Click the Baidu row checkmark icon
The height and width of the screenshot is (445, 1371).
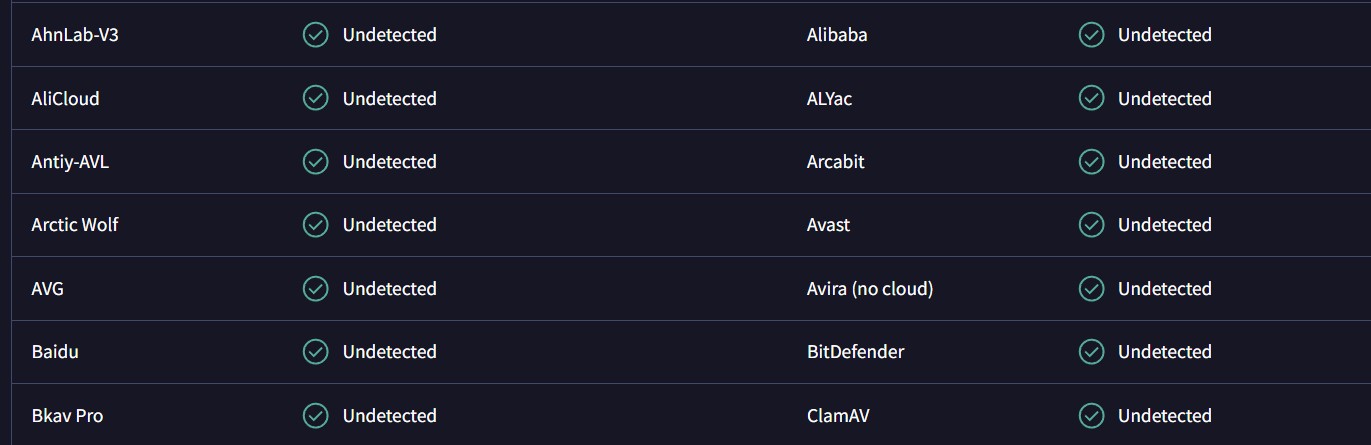tap(316, 352)
